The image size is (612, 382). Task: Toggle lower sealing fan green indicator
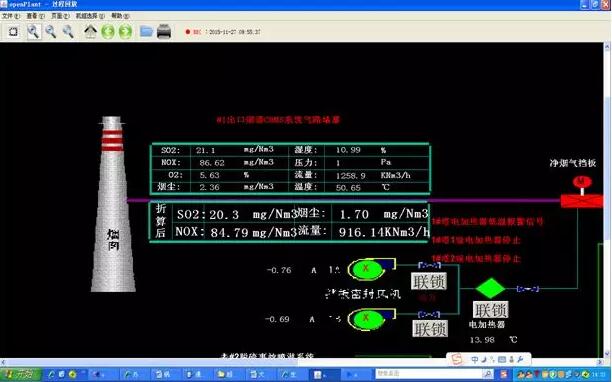(366, 319)
